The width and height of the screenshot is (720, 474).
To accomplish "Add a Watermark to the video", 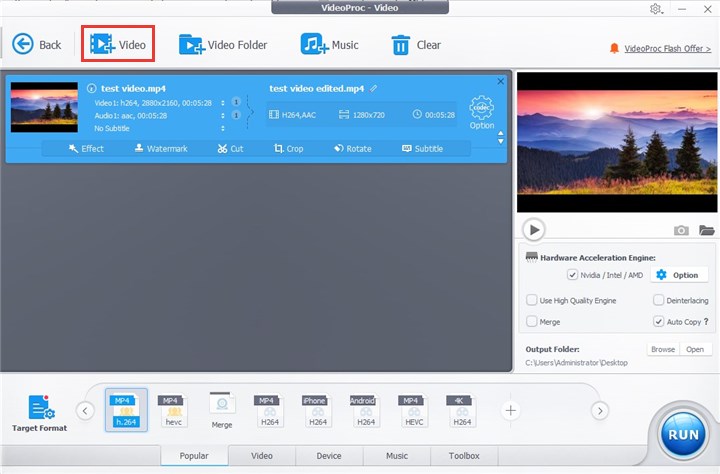I will pyautogui.click(x=161, y=148).
